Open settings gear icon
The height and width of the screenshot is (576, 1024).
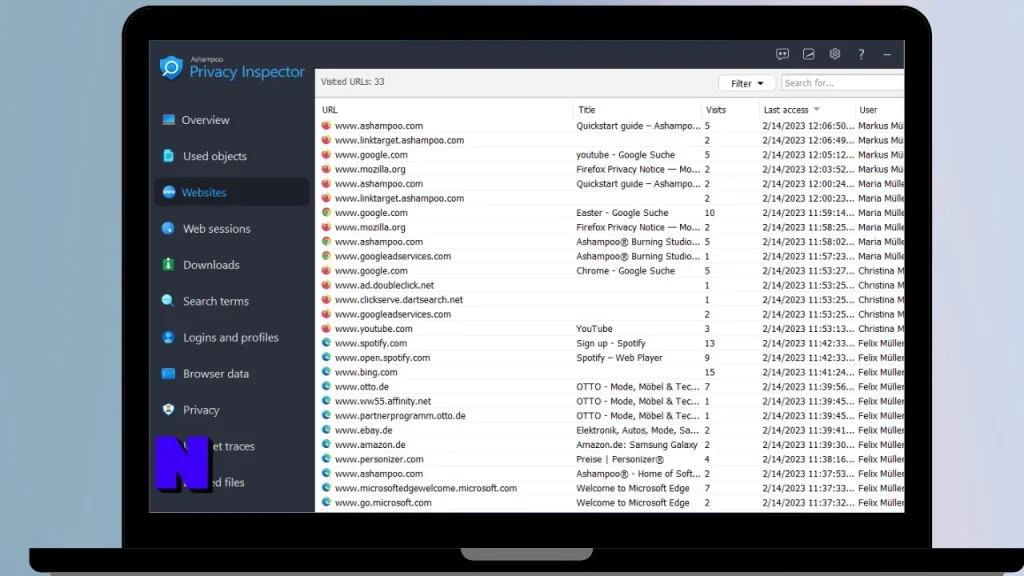click(835, 54)
